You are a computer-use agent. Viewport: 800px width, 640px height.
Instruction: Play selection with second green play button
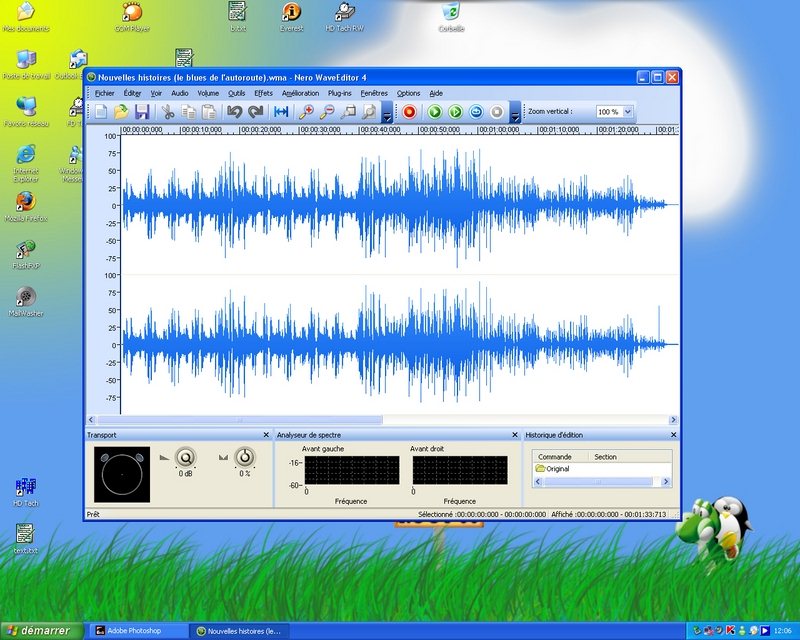[x=456, y=112]
